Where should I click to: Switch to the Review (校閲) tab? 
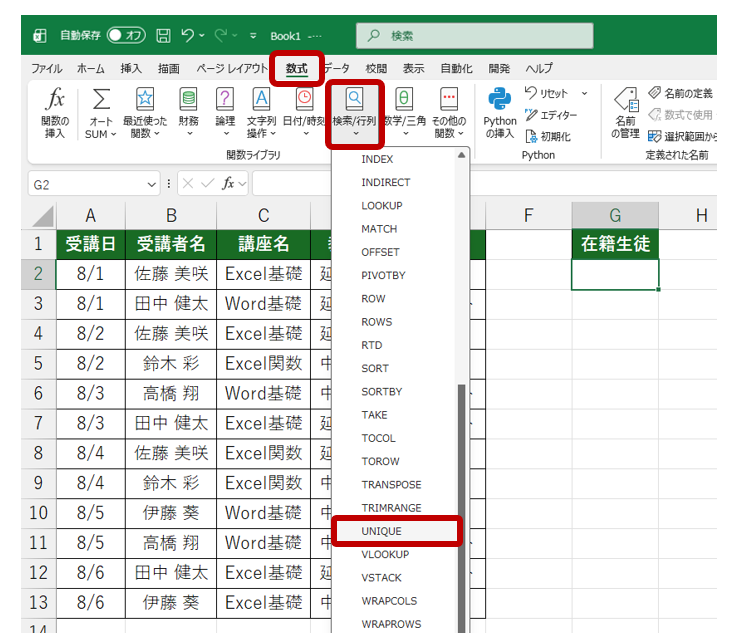coord(376,69)
